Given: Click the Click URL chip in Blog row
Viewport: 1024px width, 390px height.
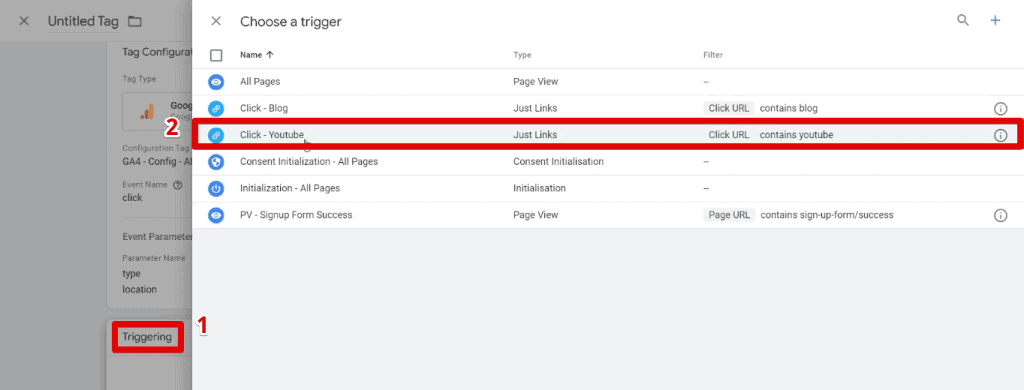Looking at the screenshot, I should click(729, 108).
